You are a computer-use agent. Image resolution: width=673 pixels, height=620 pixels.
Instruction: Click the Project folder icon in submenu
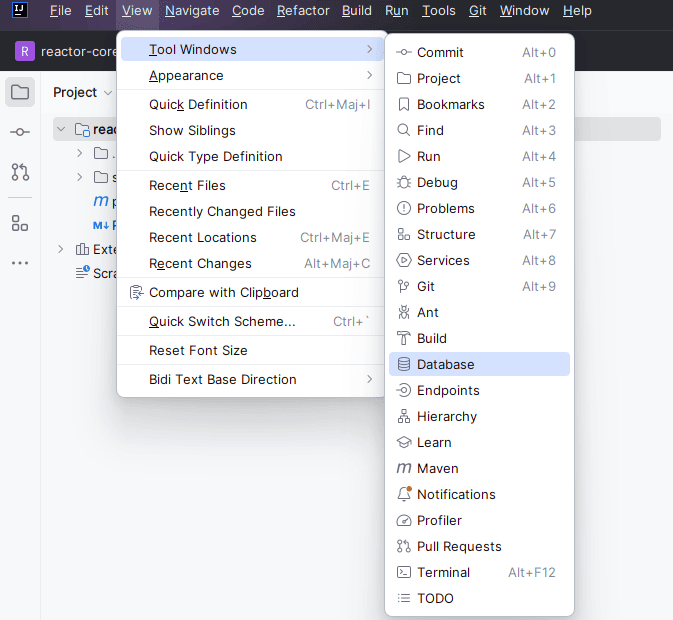pyautogui.click(x=403, y=79)
